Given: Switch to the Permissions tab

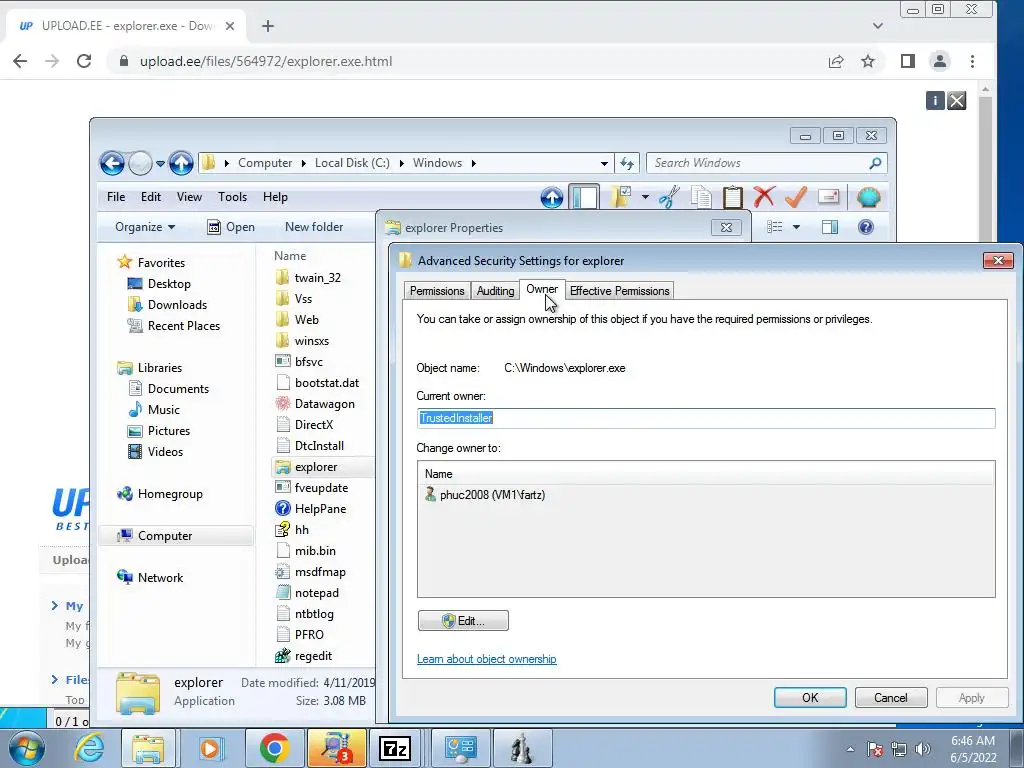Looking at the screenshot, I should coord(437,291).
